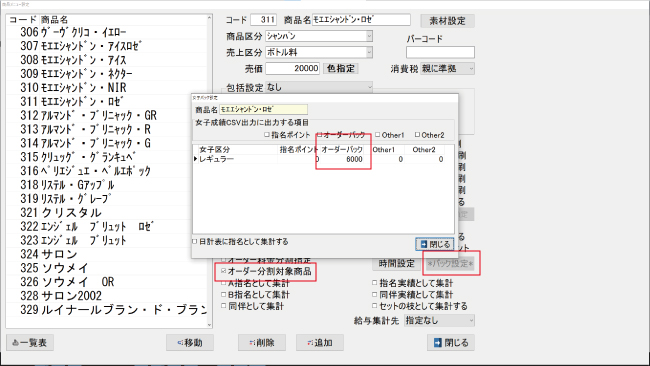650x366 pixels.
Task: Click the 素材設定 button
Action: [x=447, y=21]
